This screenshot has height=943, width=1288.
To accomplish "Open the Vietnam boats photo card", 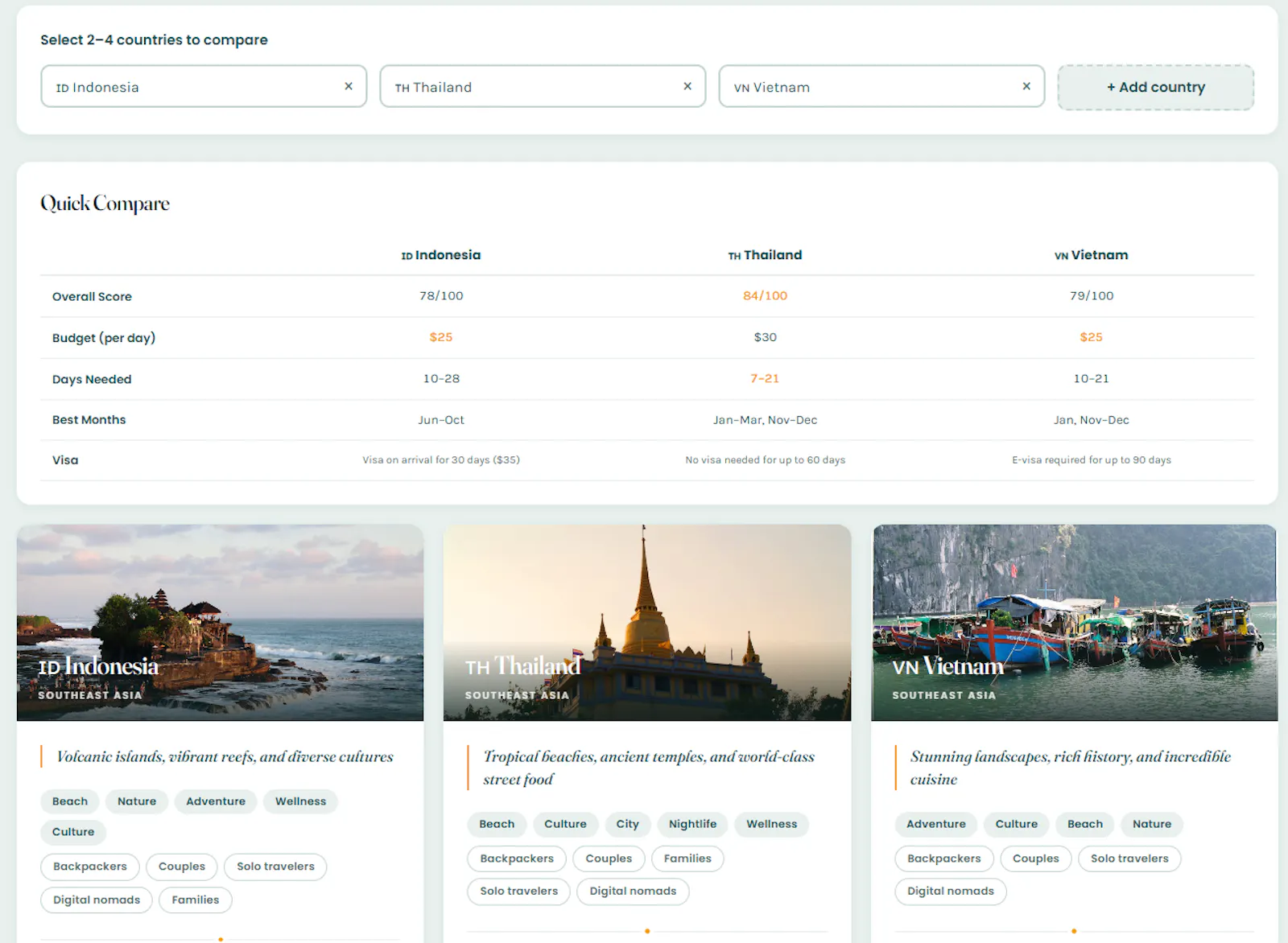I will coord(1075,623).
